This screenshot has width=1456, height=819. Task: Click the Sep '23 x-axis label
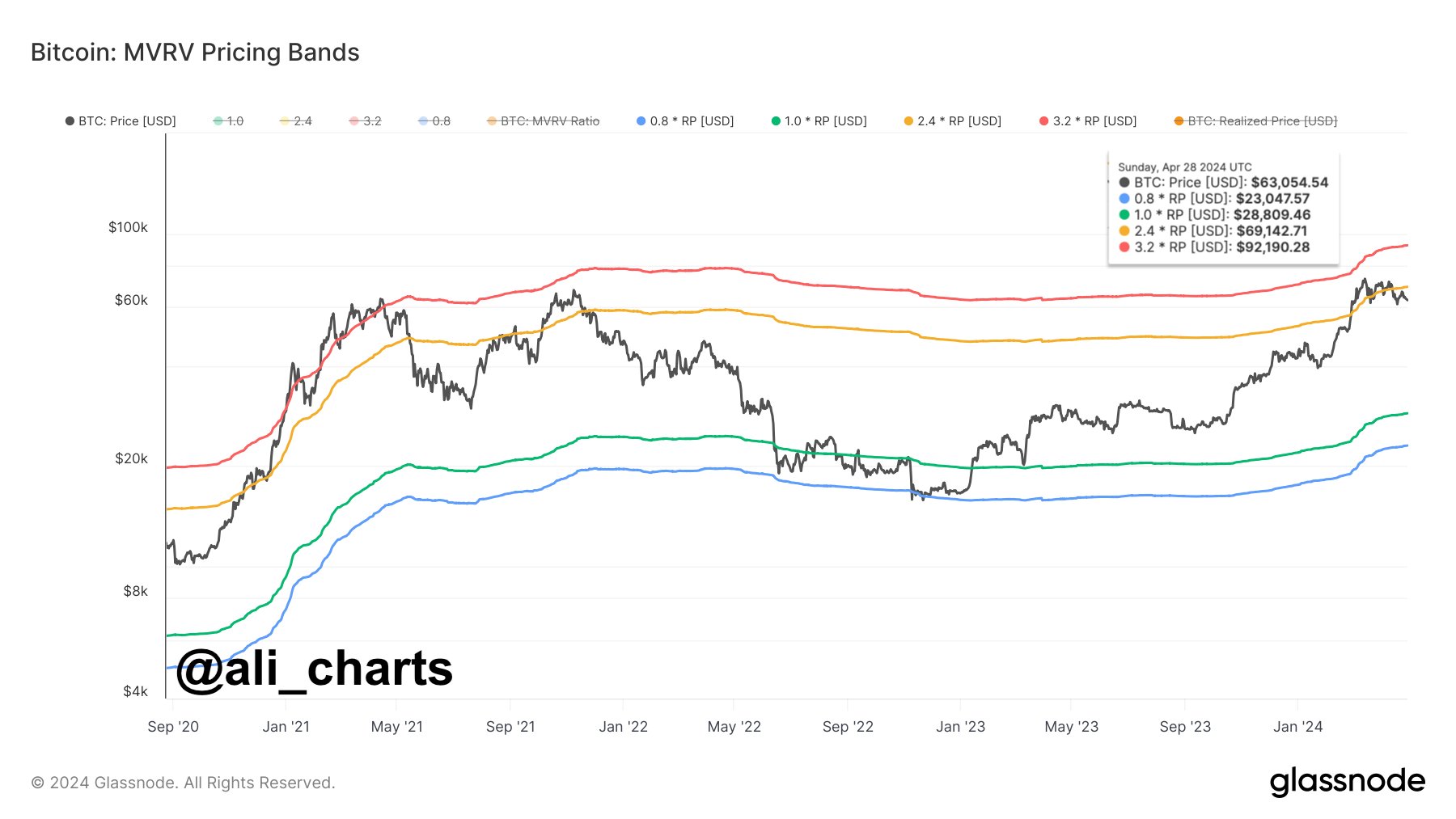(1185, 727)
